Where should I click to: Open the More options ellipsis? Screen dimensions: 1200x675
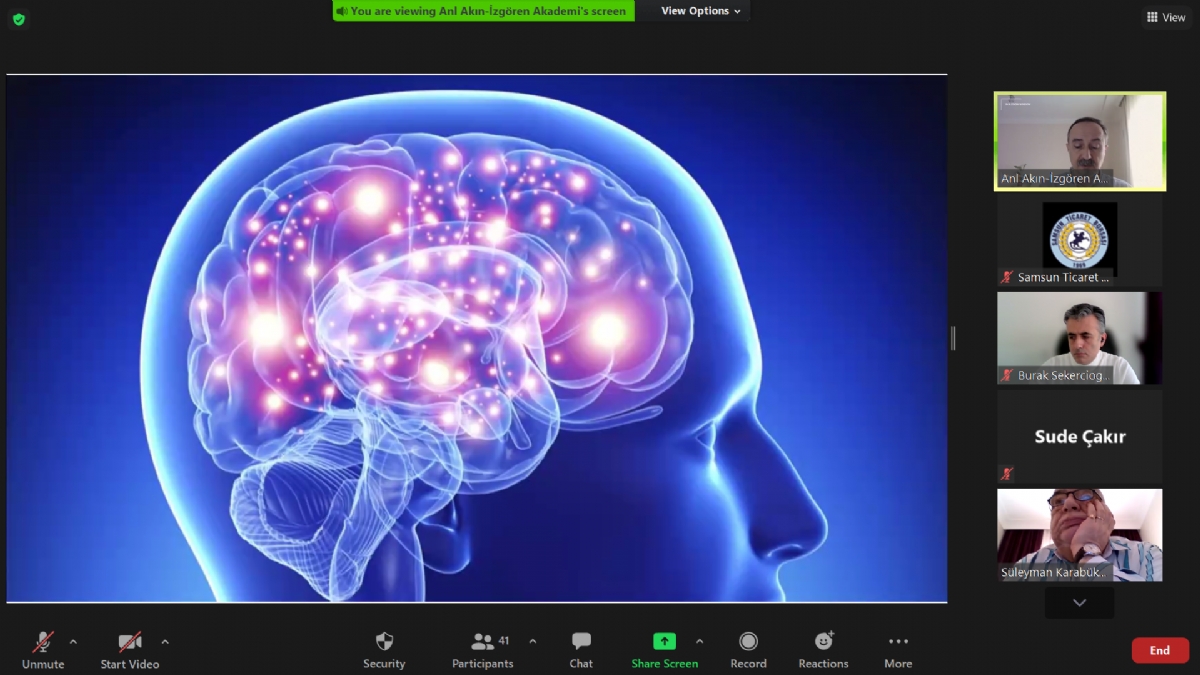click(898, 649)
